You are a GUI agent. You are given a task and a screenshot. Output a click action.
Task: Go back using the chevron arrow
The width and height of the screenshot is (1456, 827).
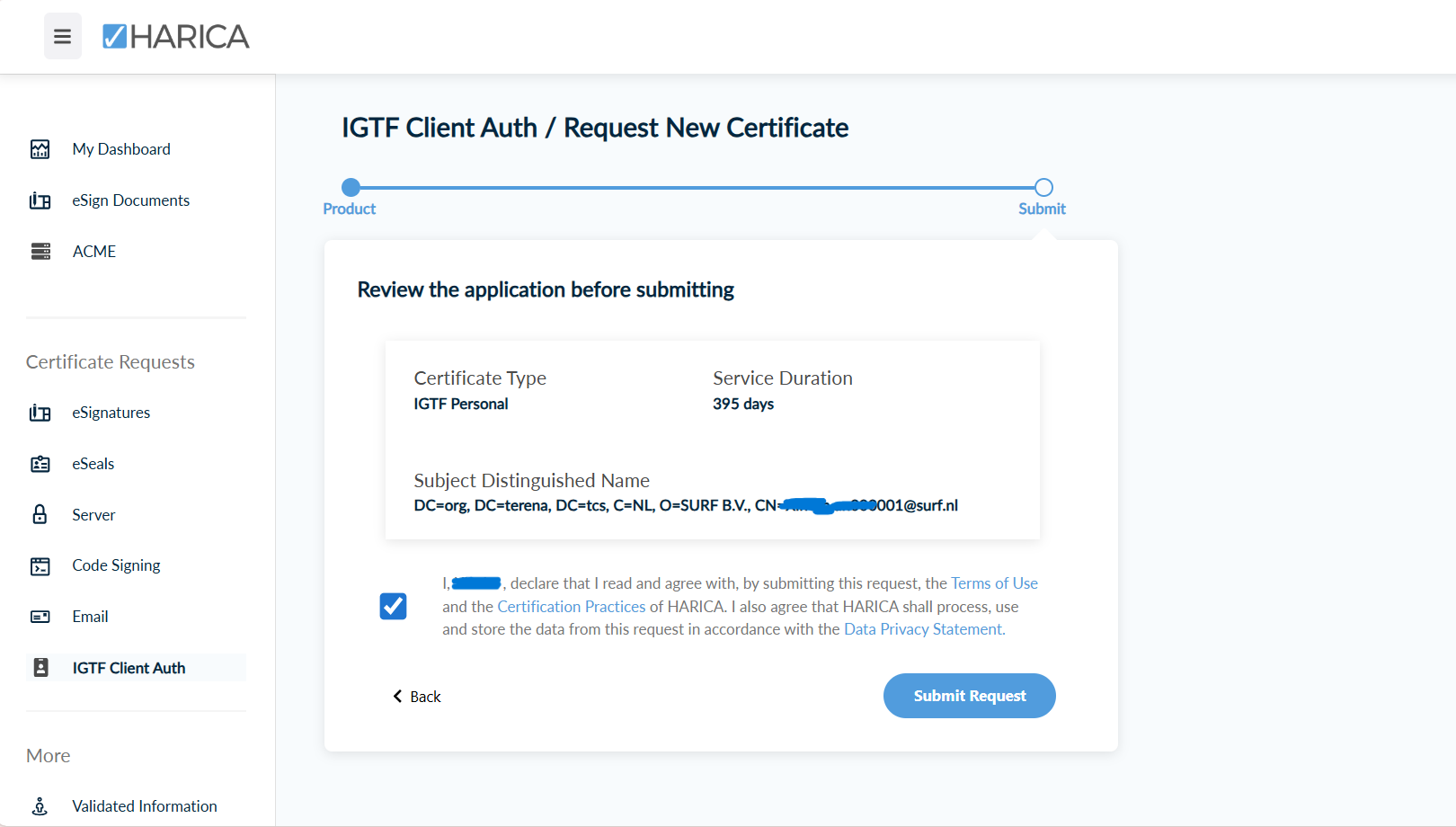(x=397, y=696)
